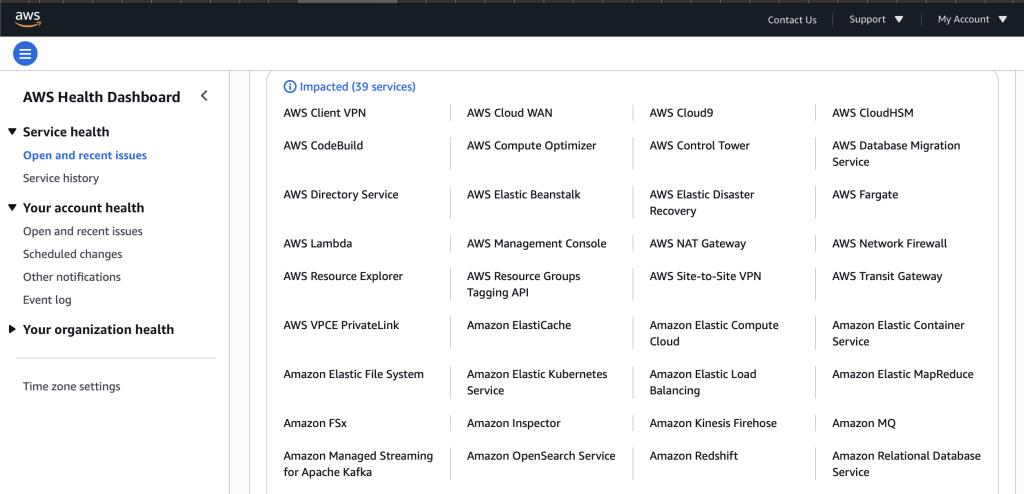
Task: Collapse the Service health section
Action: coord(12,132)
